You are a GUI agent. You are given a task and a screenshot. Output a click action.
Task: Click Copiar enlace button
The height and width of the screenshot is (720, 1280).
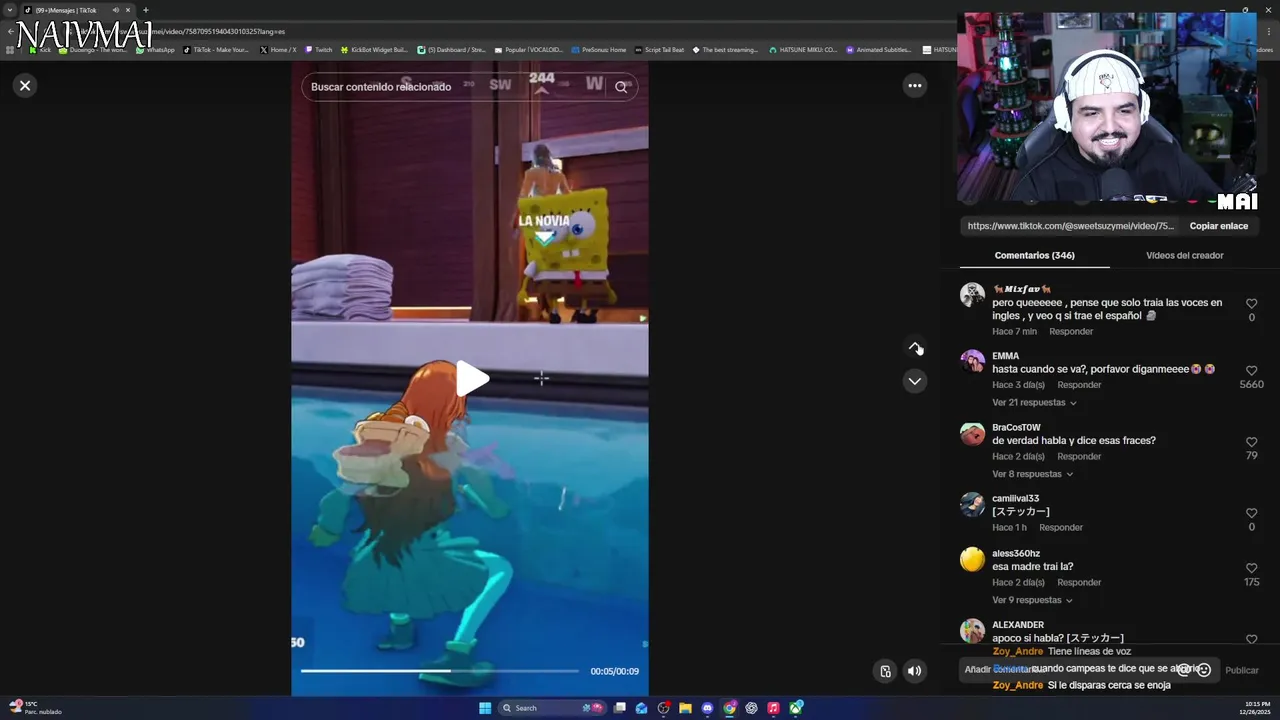pyautogui.click(x=1218, y=226)
